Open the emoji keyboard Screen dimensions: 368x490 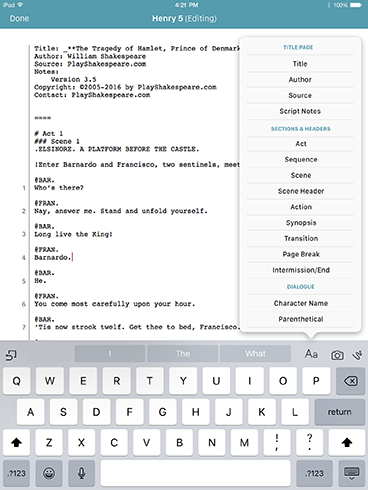pos(49,473)
